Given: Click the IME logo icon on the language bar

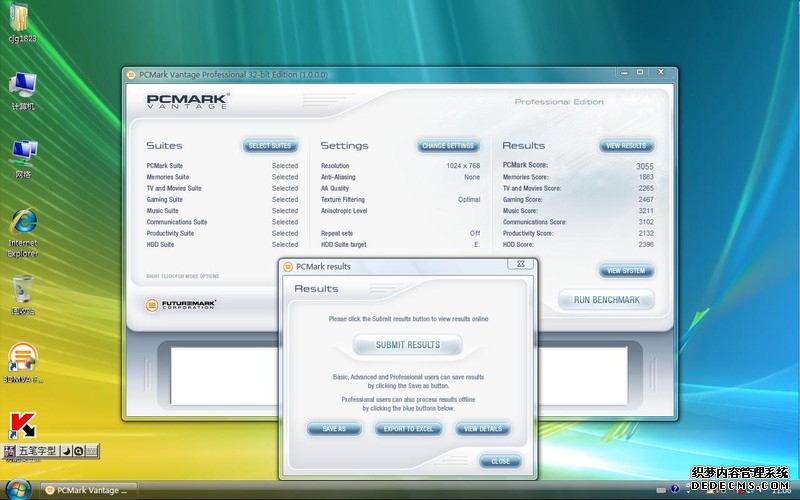Looking at the screenshot, I should tap(9, 451).
